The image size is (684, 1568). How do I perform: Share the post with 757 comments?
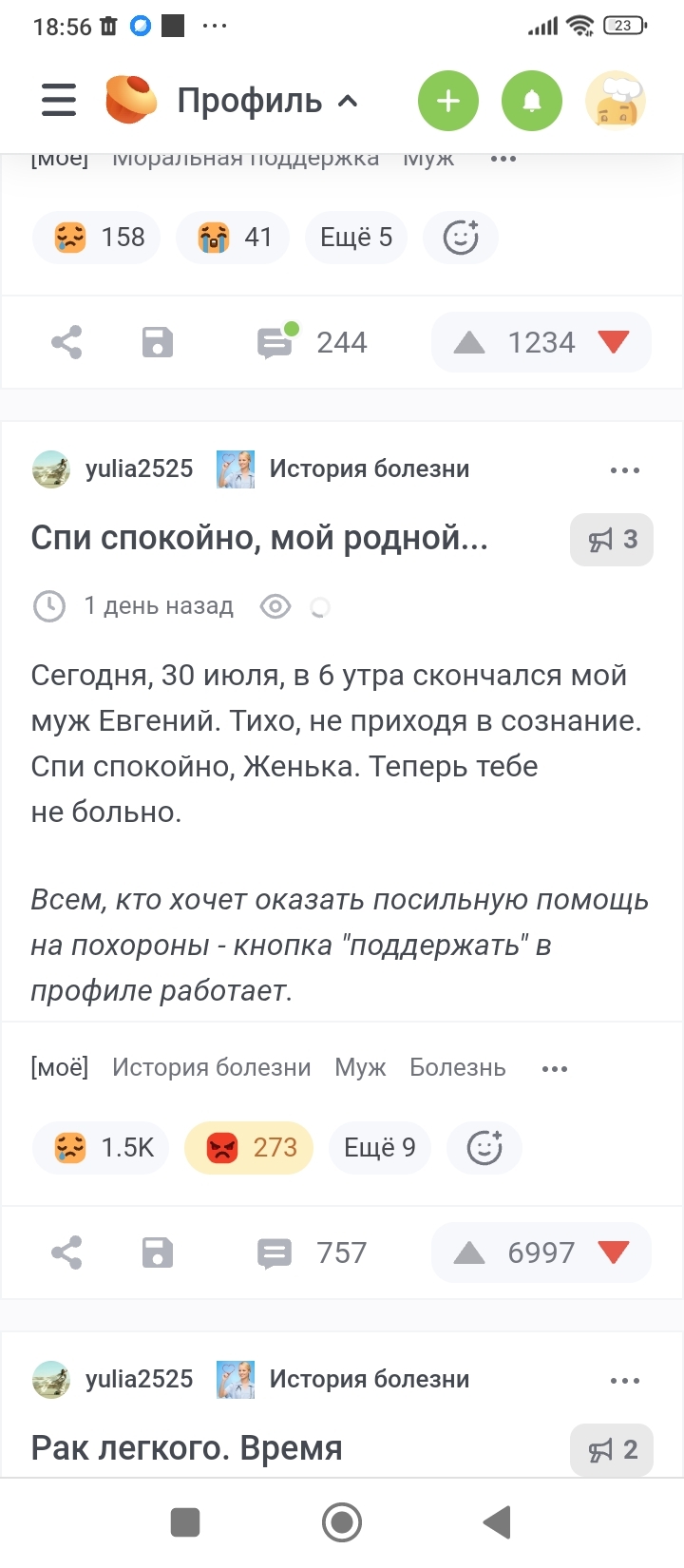coord(66,1252)
